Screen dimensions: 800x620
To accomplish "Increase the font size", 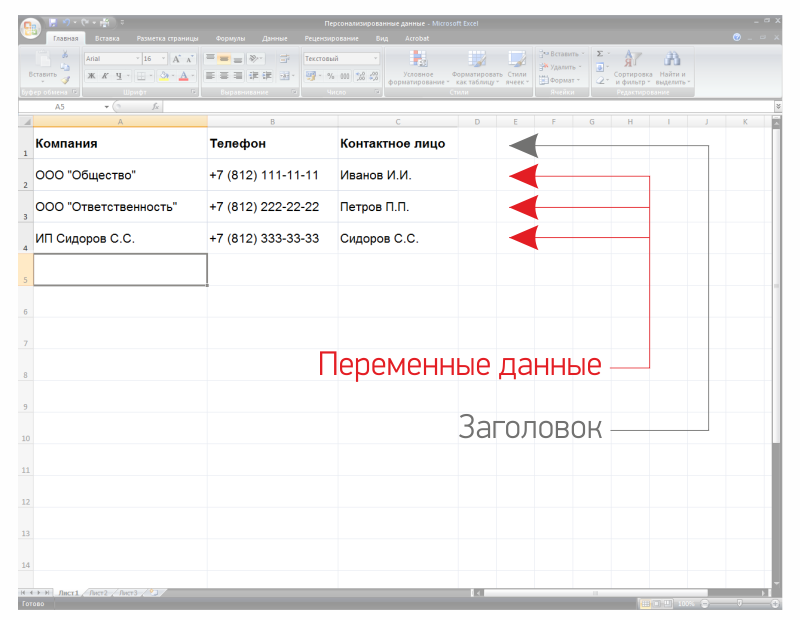I will pyautogui.click(x=176, y=59).
